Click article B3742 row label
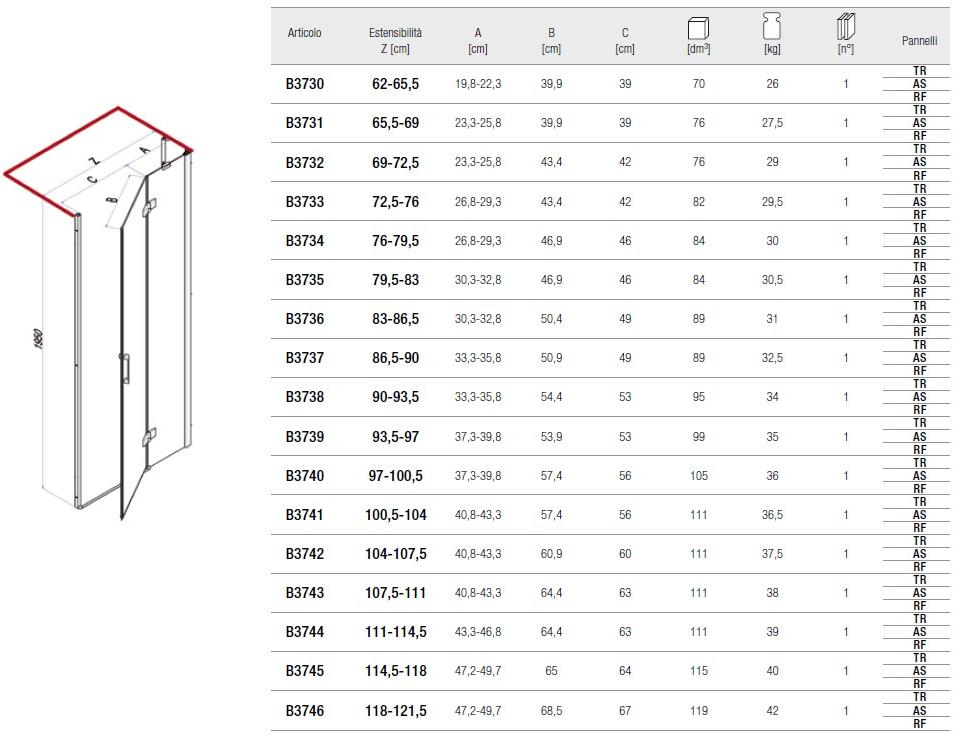This screenshot has width=955, height=738. 305,554
